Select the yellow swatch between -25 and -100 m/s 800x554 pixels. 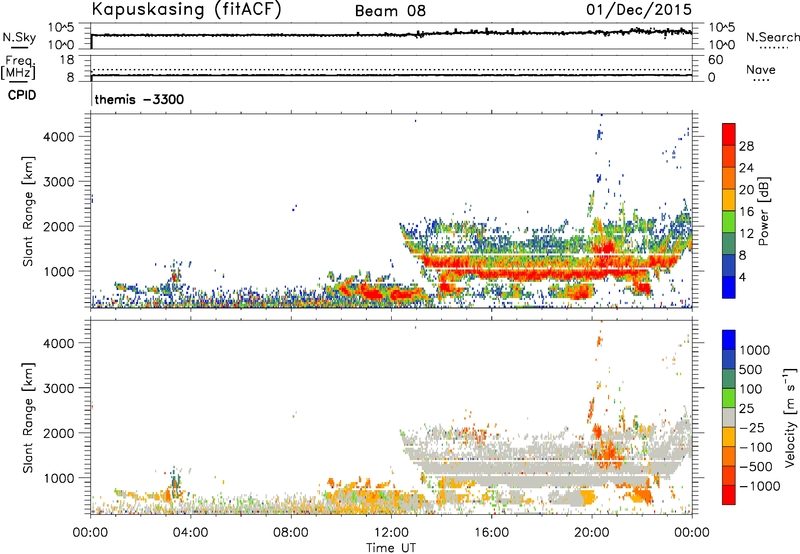tap(729, 437)
